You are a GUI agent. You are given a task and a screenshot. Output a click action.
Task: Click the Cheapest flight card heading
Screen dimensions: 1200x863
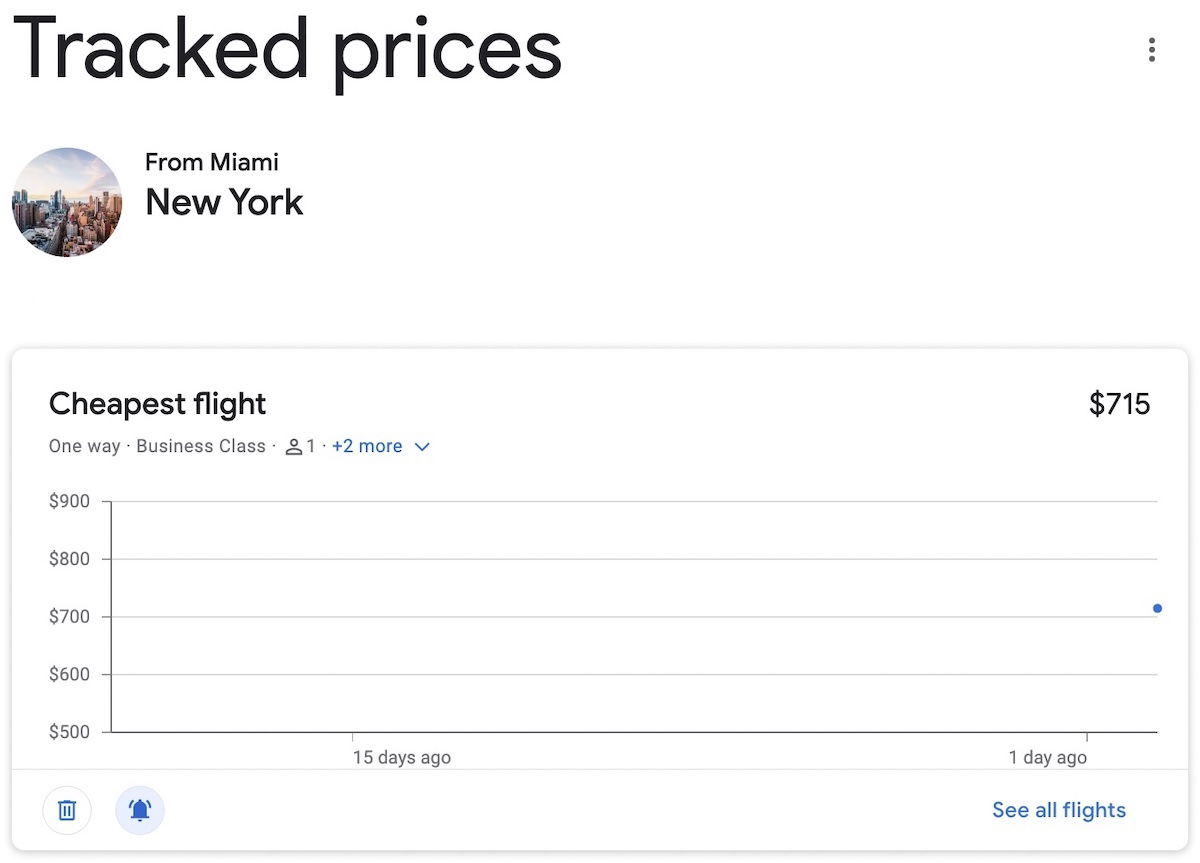pos(158,404)
